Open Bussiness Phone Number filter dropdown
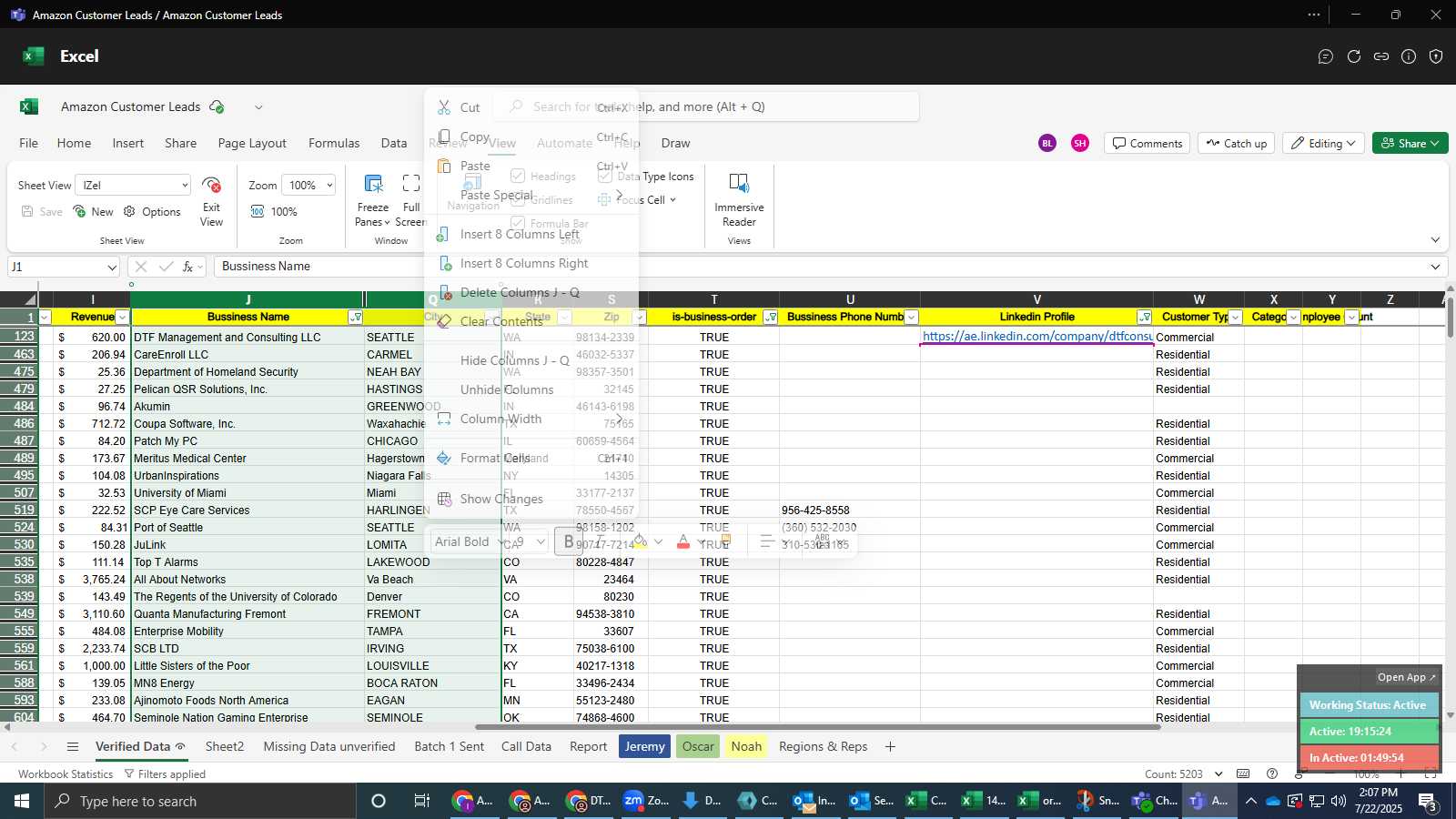 click(x=911, y=318)
